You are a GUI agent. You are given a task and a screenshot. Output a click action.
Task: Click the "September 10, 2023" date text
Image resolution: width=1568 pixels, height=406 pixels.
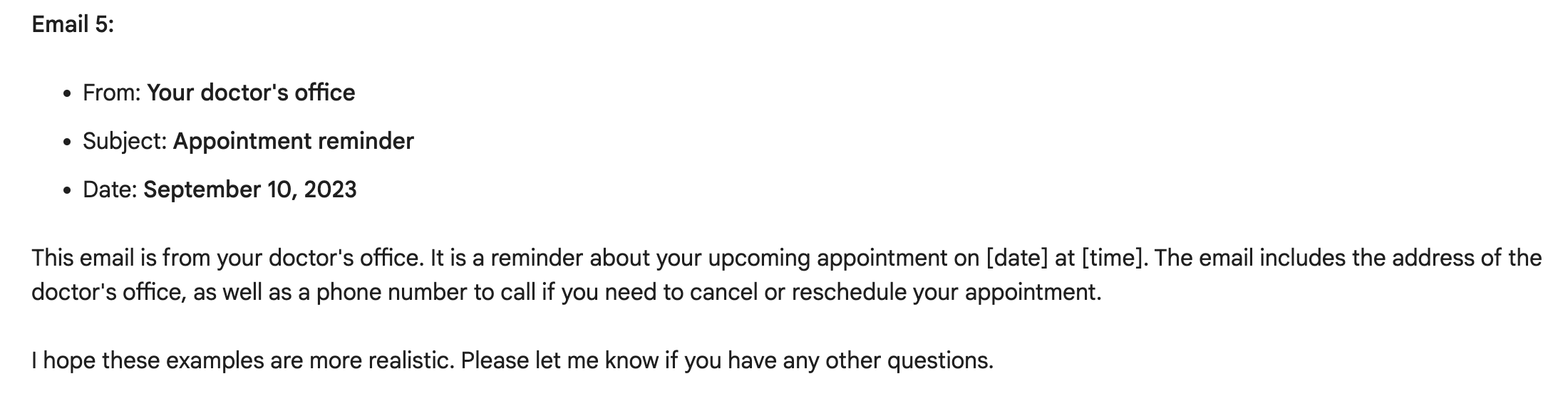point(250,189)
